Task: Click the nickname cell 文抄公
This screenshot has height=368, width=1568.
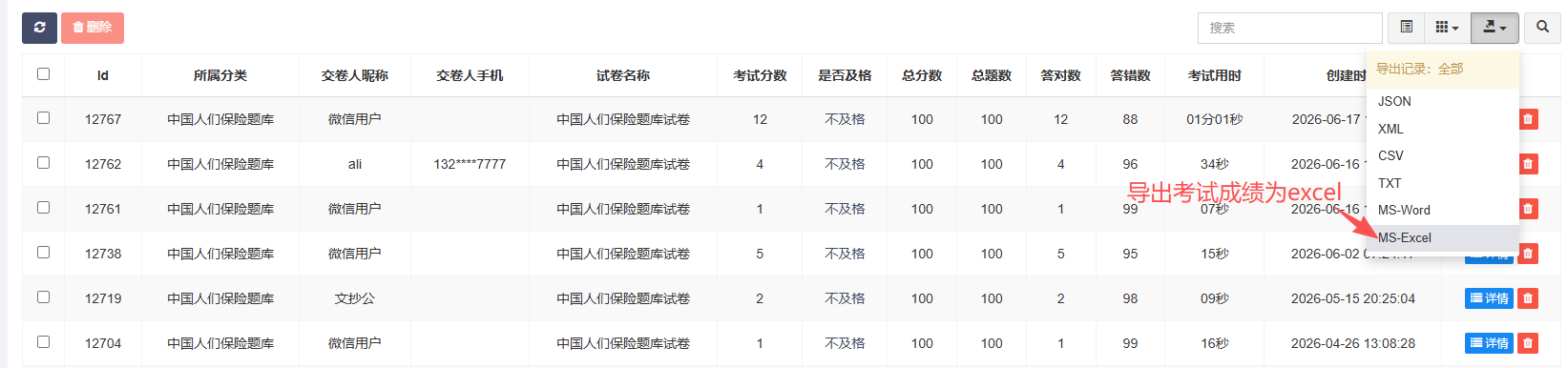Action: (x=355, y=298)
